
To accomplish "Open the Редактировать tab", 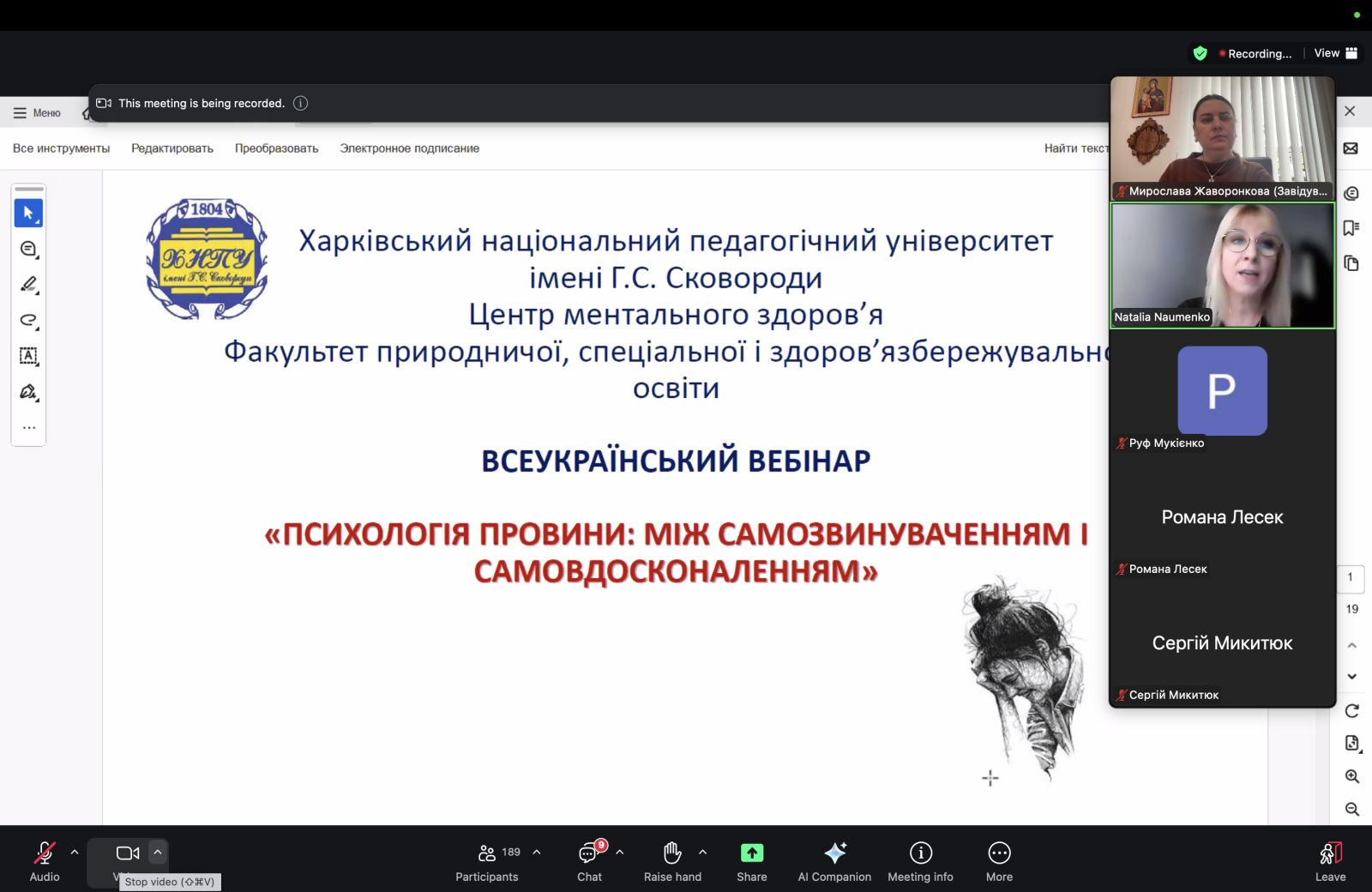I will point(172,148).
